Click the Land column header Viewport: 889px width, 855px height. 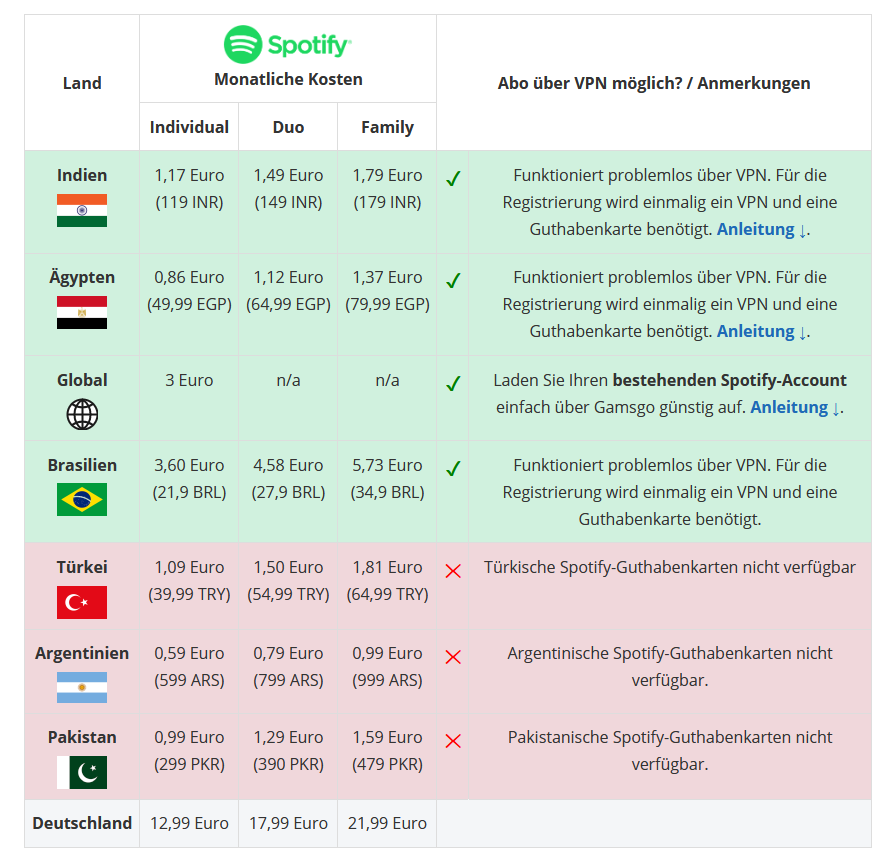click(x=82, y=83)
